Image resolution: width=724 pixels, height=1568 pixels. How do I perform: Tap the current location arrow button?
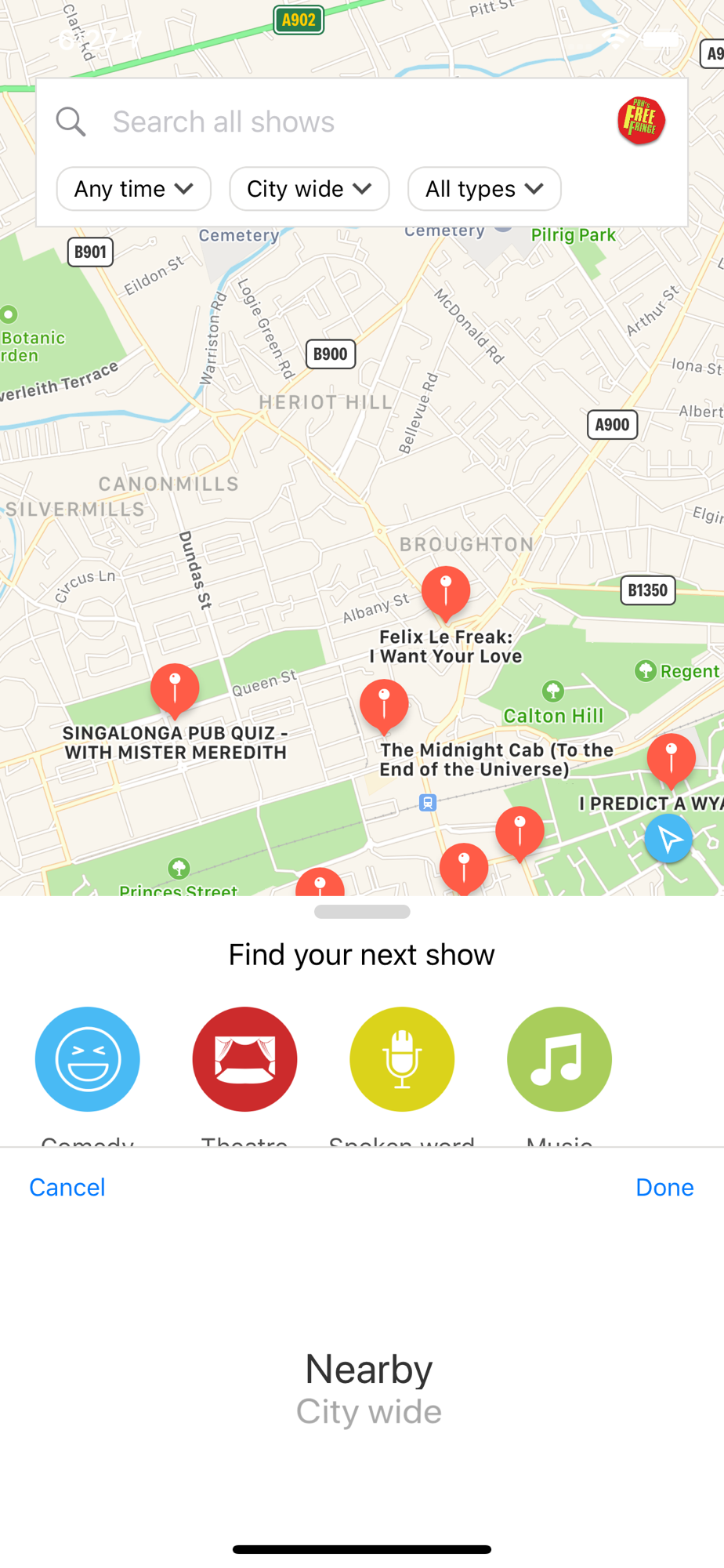click(668, 839)
